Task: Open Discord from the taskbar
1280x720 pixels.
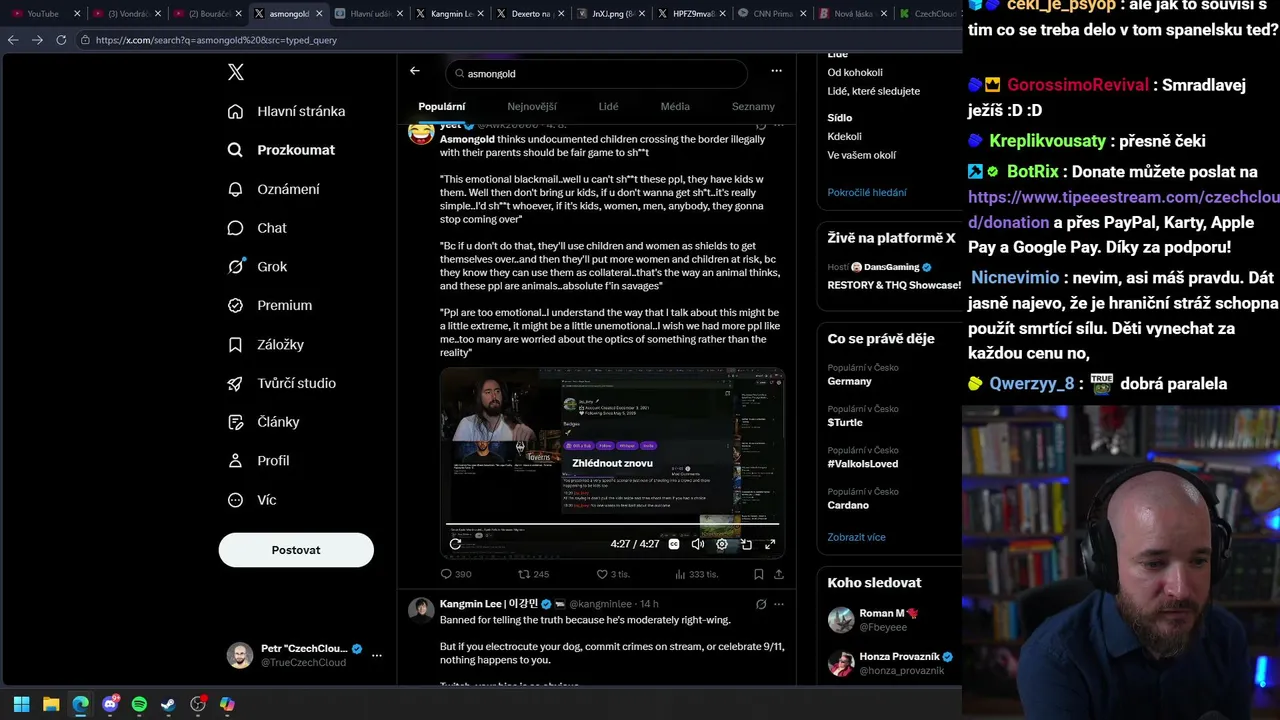Action: pos(110,704)
